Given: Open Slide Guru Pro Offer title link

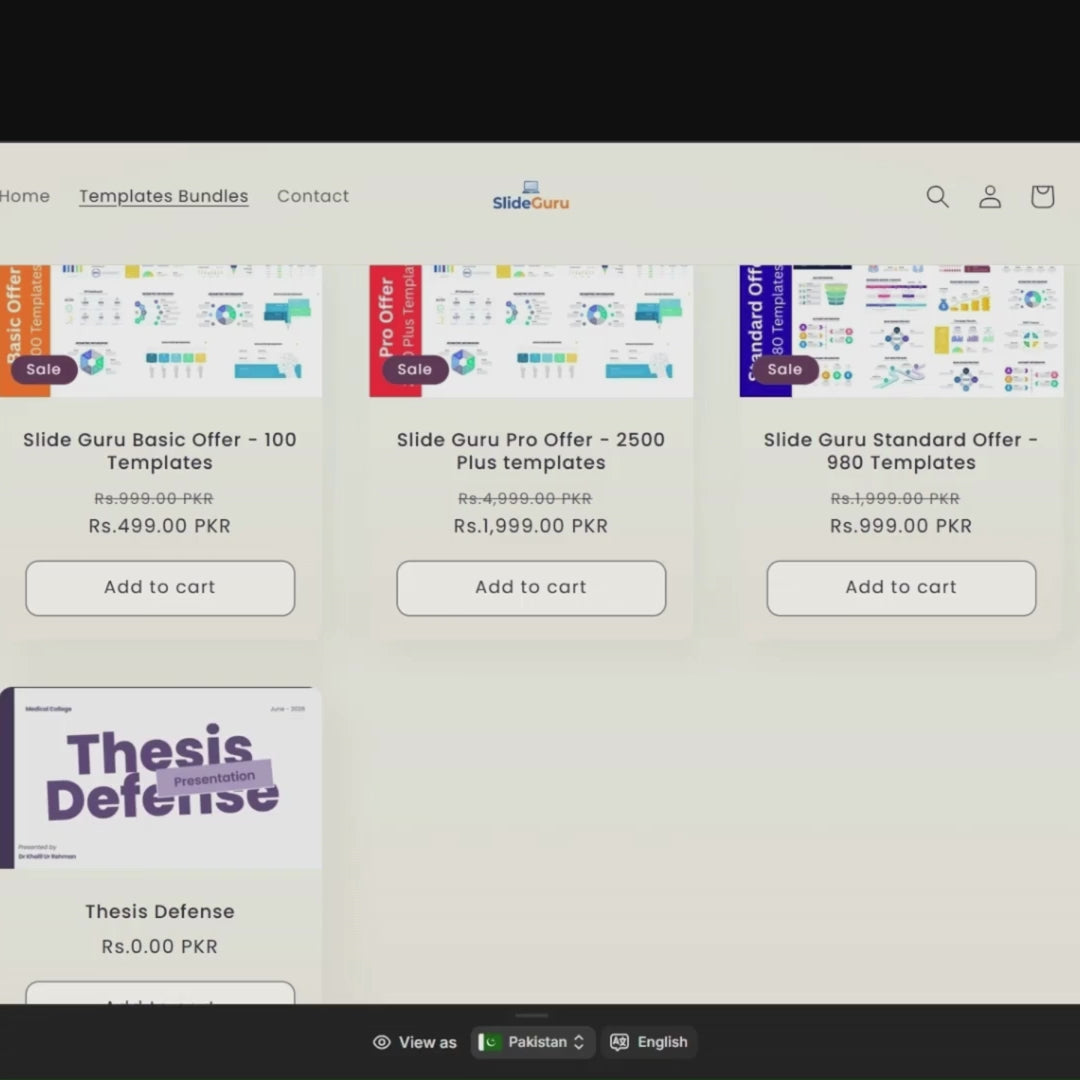Looking at the screenshot, I should pyautogui.click(x=531, y=450).
